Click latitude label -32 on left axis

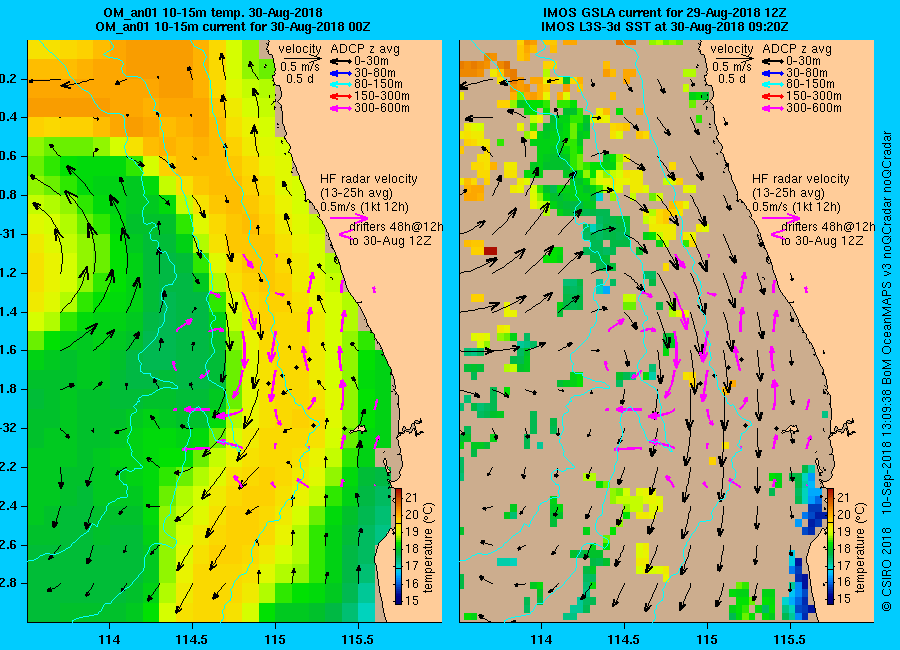(x=7, y=428)
